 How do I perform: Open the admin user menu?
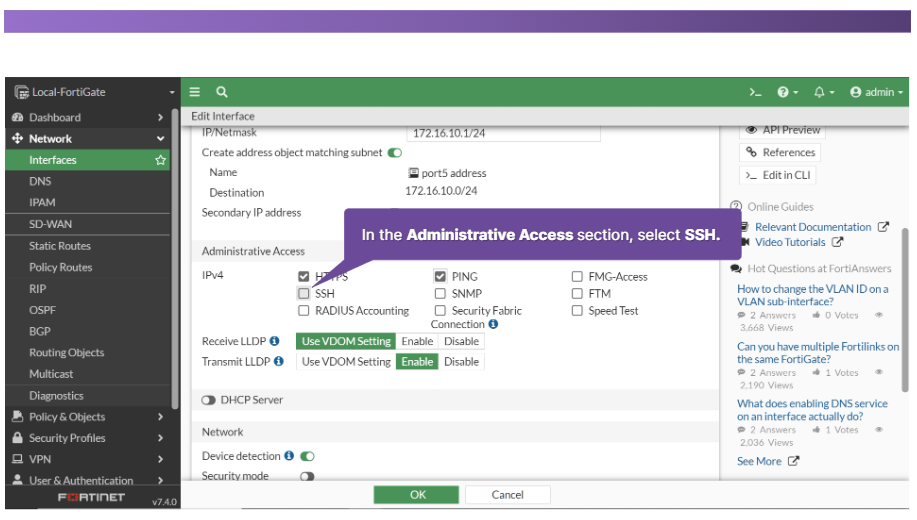(876, 92)
